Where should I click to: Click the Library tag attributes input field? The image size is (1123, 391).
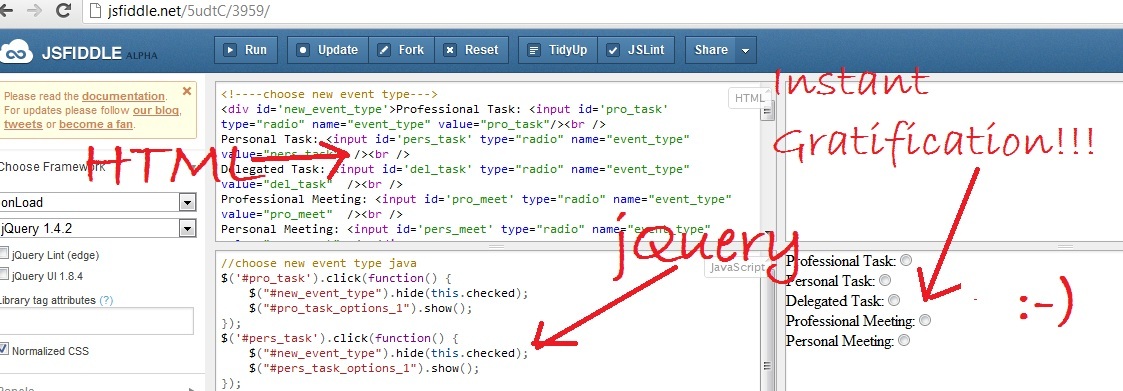point(96,321)
